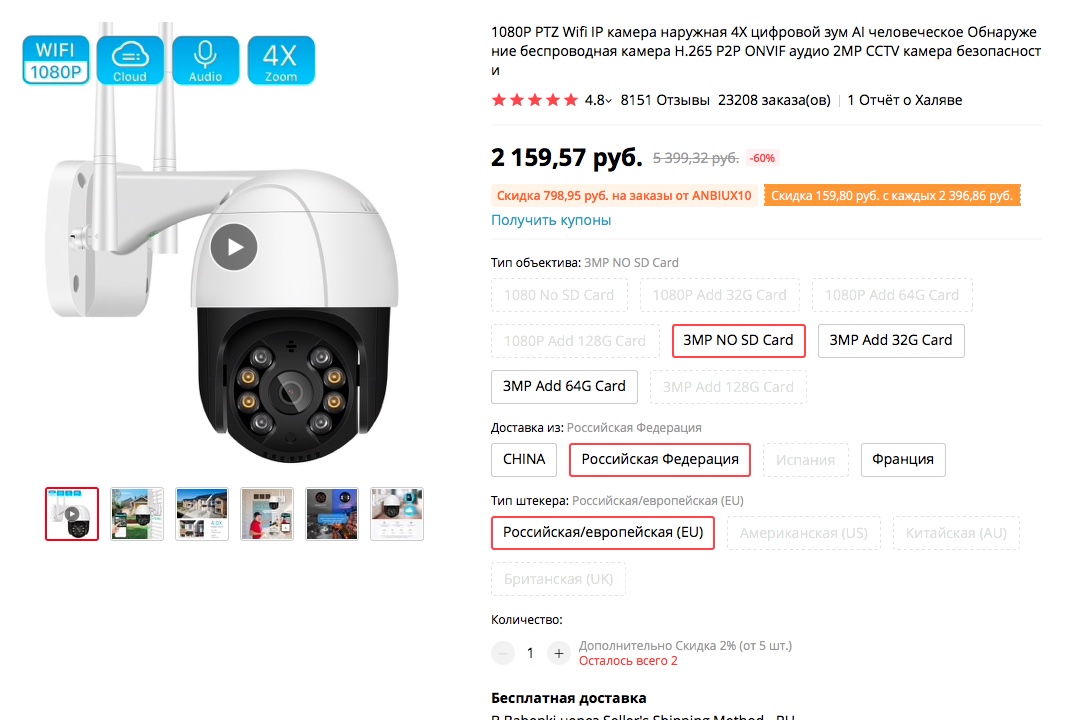Select the 3MP Add 32G Card option
Image resolution: width=1068 pixels, height=720 pixels.
[x=890, y=340]
